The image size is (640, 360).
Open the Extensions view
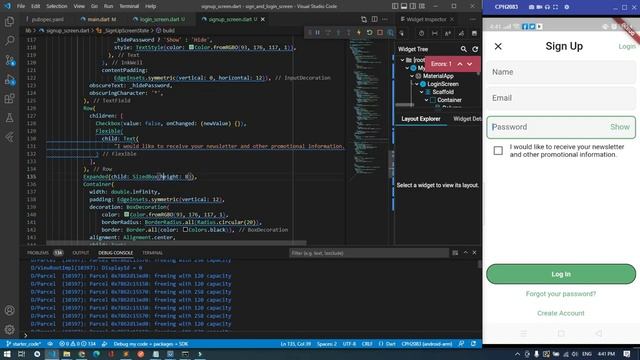[x=9, y=98]
